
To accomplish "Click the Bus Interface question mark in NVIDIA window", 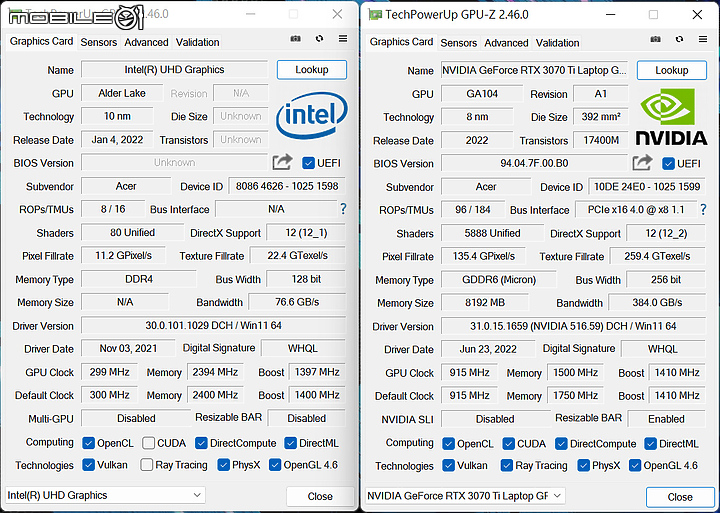I will pos(703,209).
